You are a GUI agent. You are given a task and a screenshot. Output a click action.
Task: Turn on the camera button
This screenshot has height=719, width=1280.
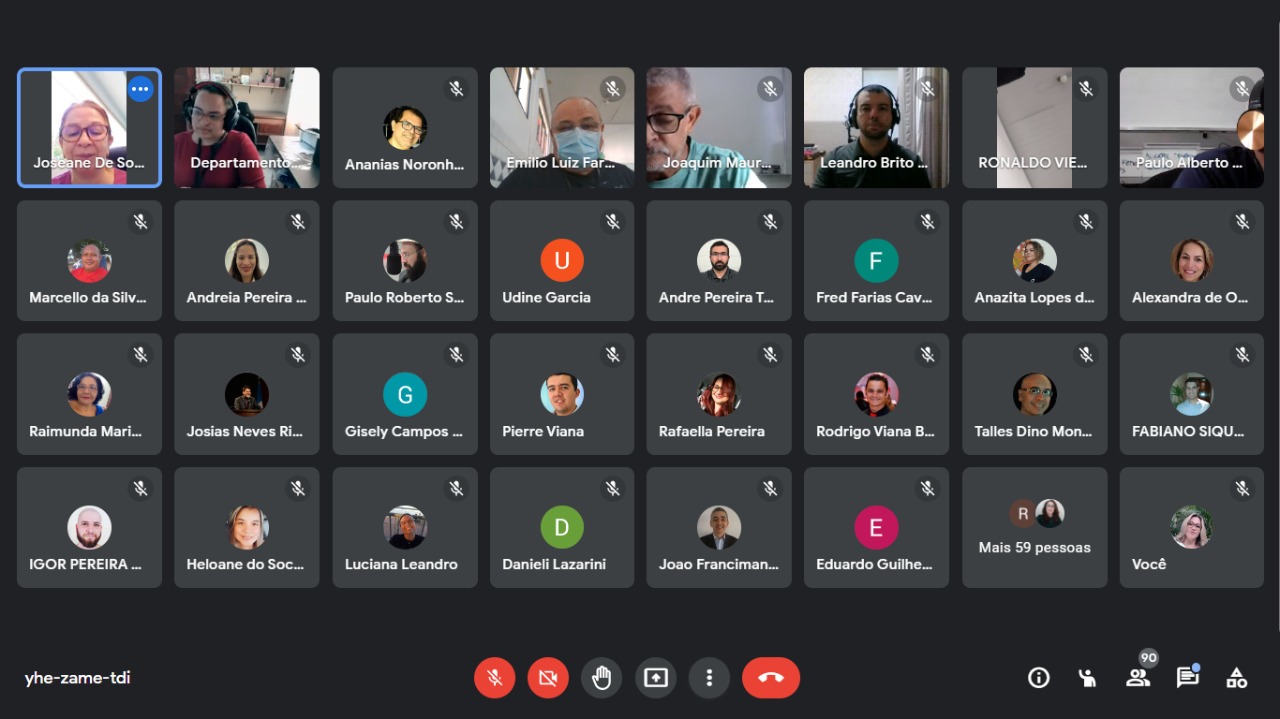point(548,678)
